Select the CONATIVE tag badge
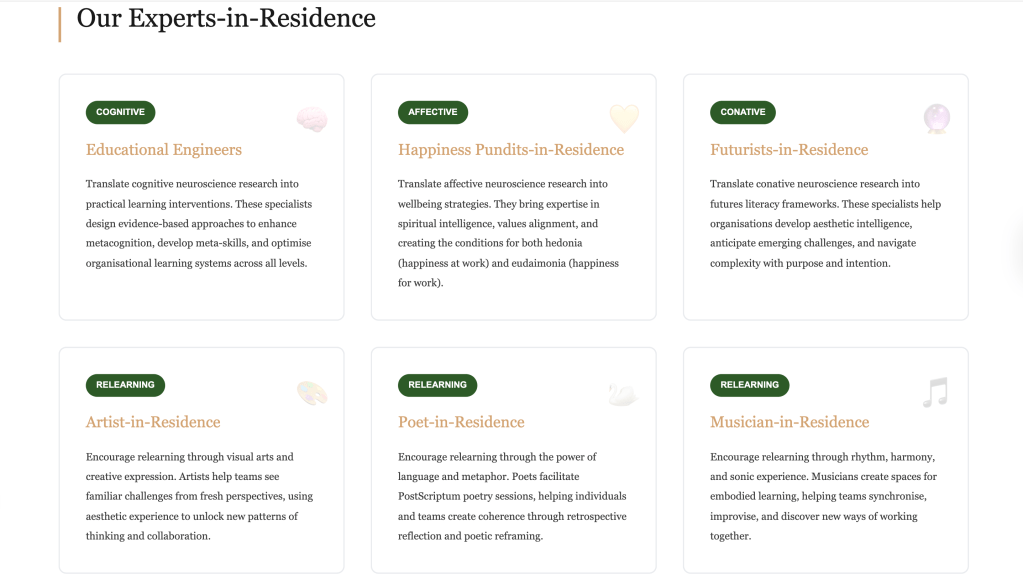This screenshot has width=1023, height=579. 743,113
